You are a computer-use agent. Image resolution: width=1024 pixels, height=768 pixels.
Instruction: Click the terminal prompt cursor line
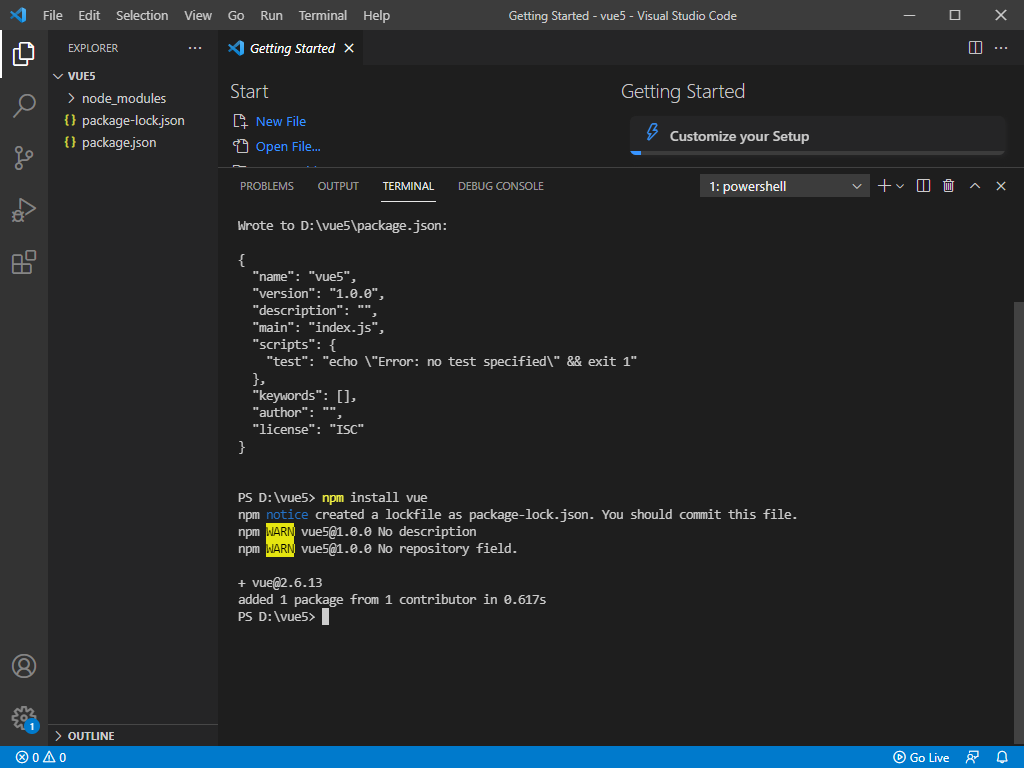coord(283,616)
